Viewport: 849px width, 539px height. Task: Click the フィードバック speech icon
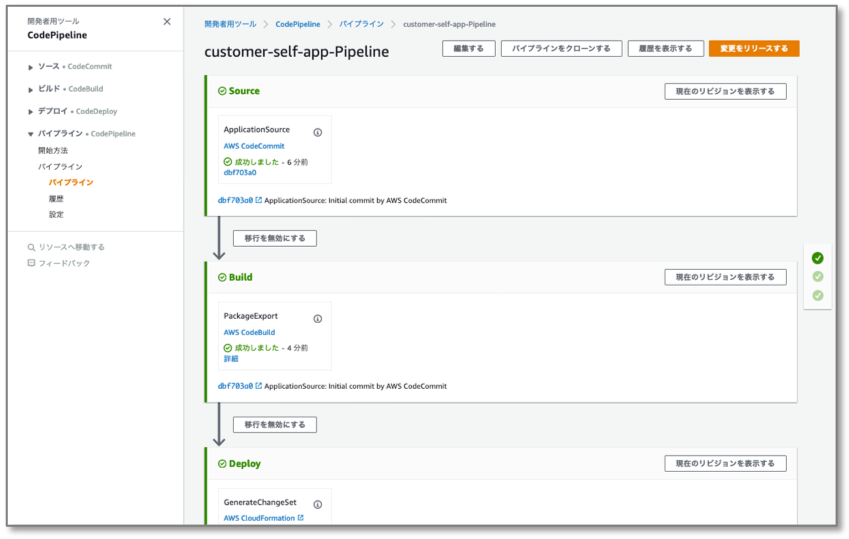[x=31, y=263]
